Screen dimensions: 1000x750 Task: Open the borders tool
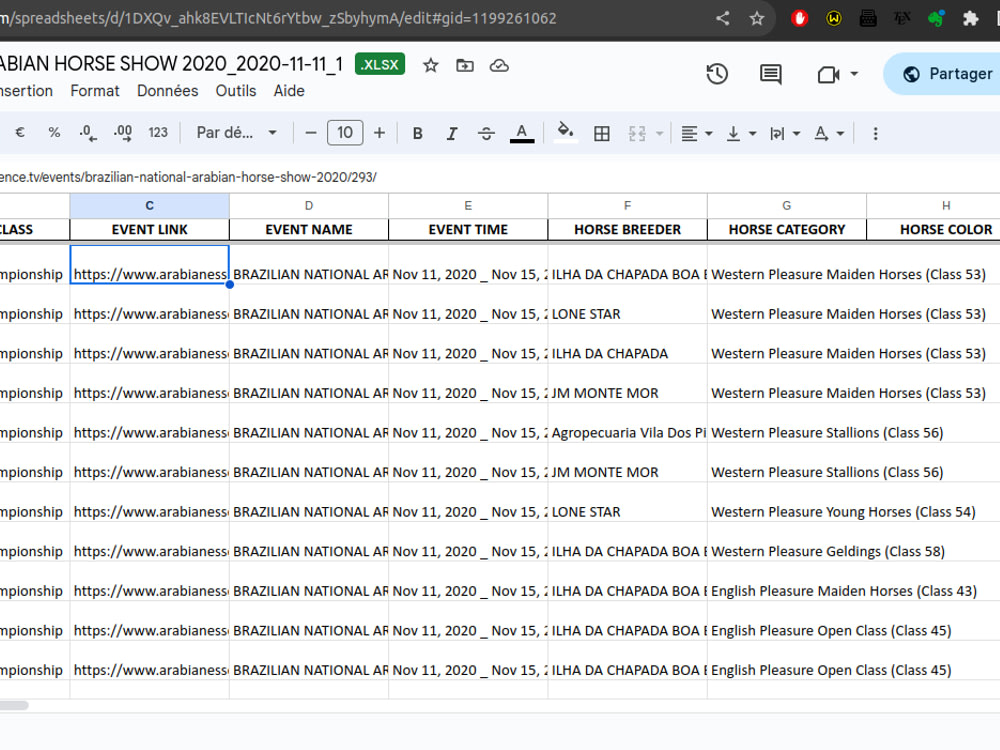click(x=601, y=133)
